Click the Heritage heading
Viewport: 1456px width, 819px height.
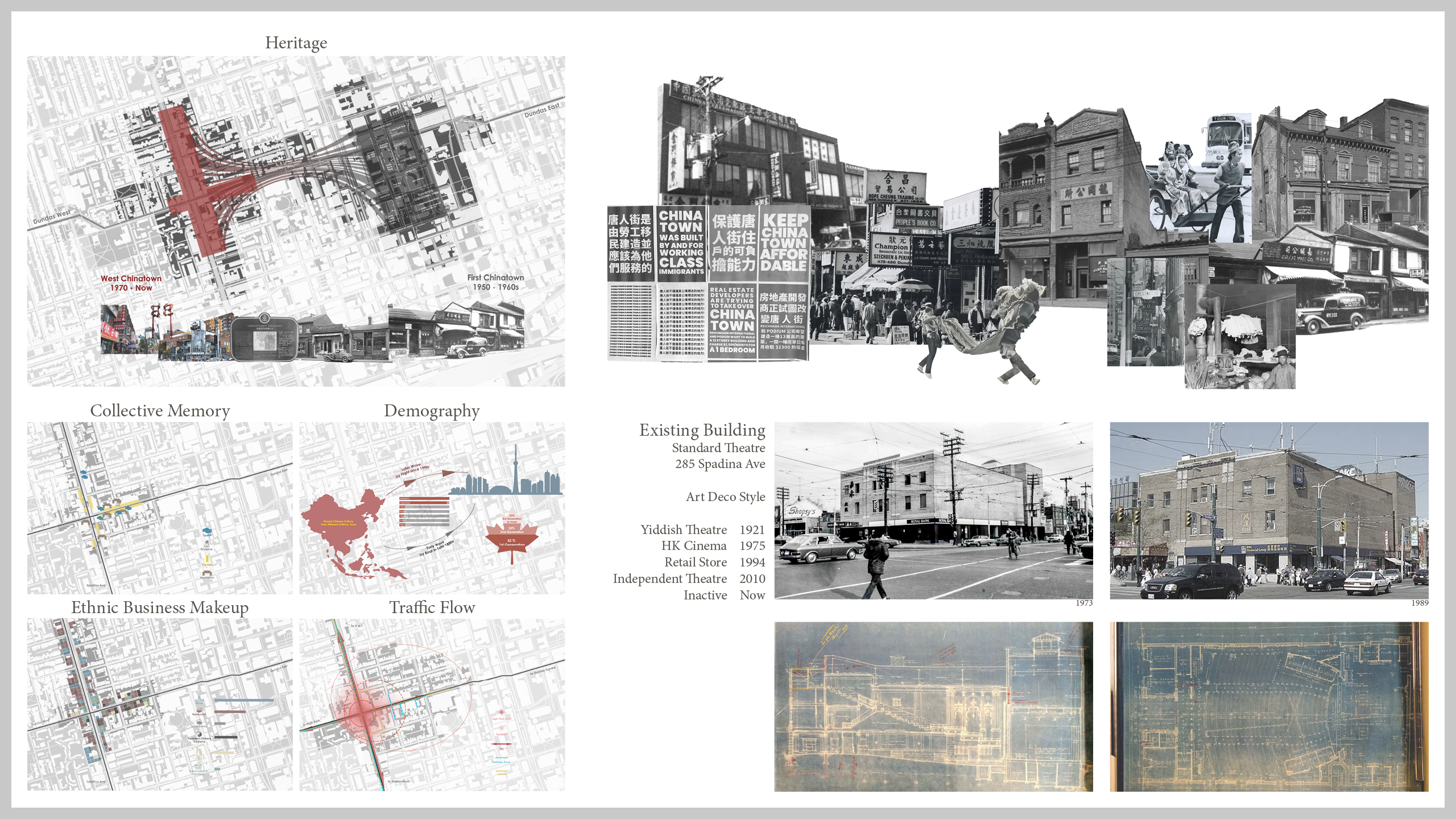[296, 43]
